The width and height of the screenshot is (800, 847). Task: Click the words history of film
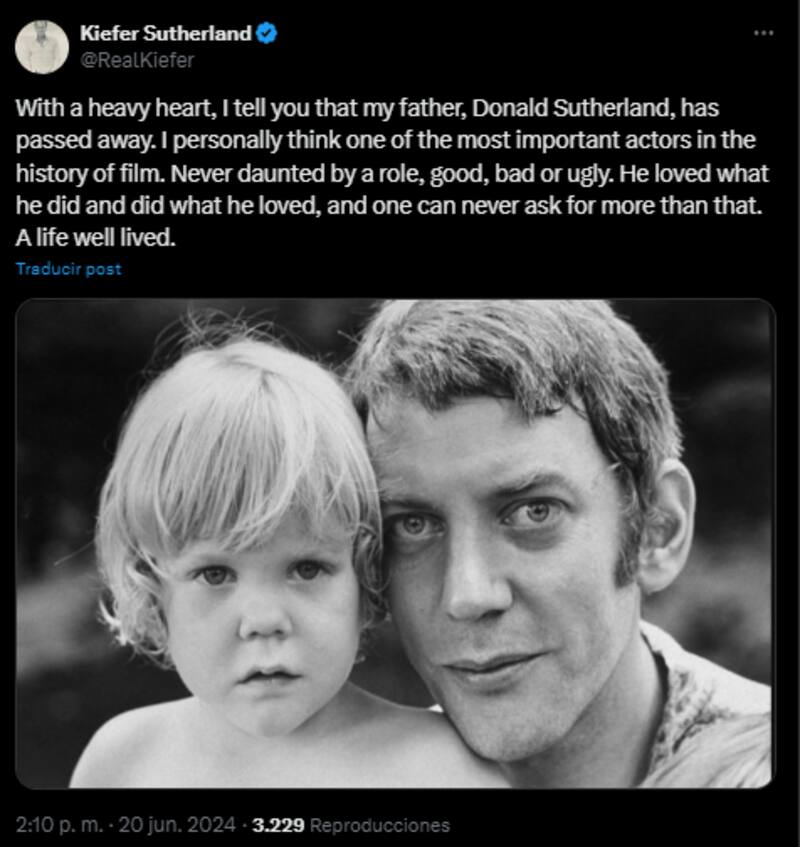click(81, 174)
